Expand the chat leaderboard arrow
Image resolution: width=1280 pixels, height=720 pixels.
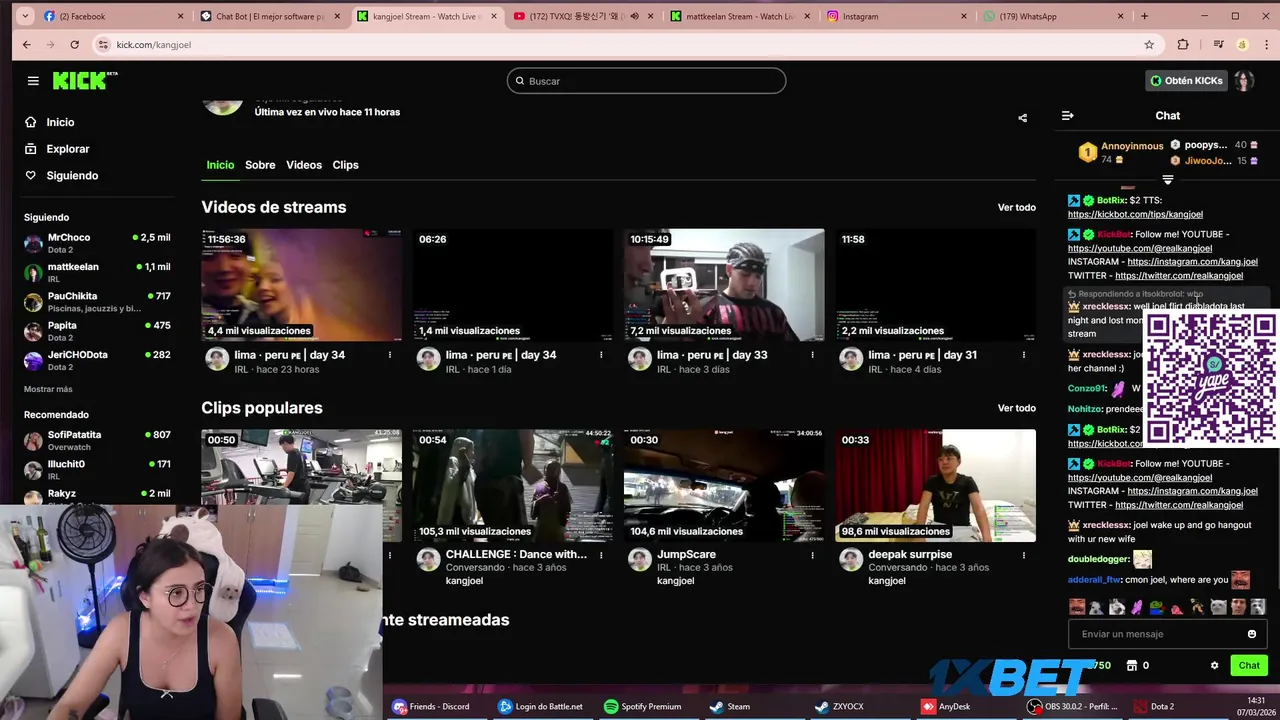pyautogui.click(x=1167, y=180)
